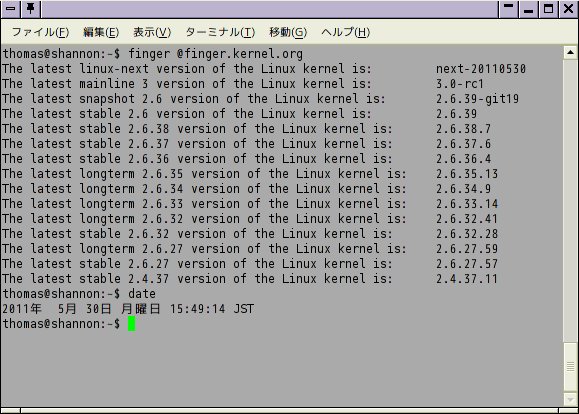579x414 pixels.
Task: Minimize the terminal window
Action: coord(528,9)
